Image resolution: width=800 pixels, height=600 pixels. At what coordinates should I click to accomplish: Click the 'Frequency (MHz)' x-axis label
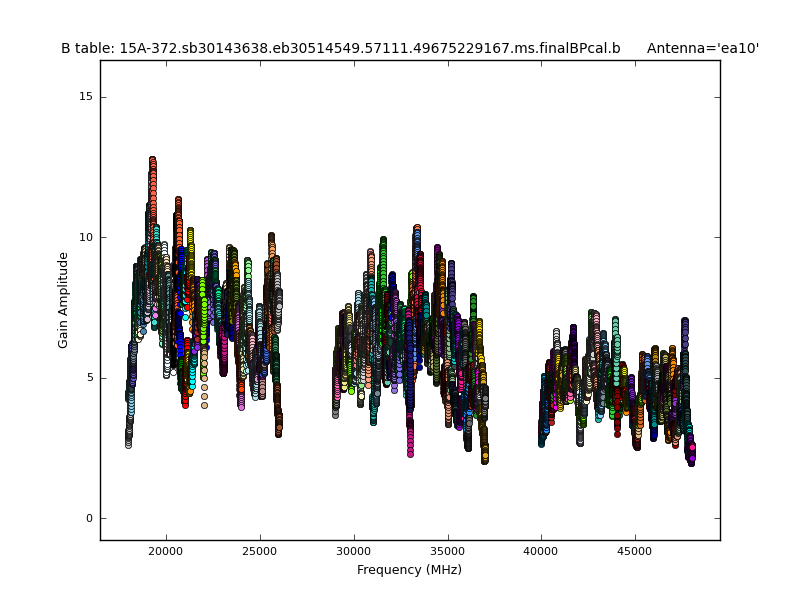pos(409,570)
